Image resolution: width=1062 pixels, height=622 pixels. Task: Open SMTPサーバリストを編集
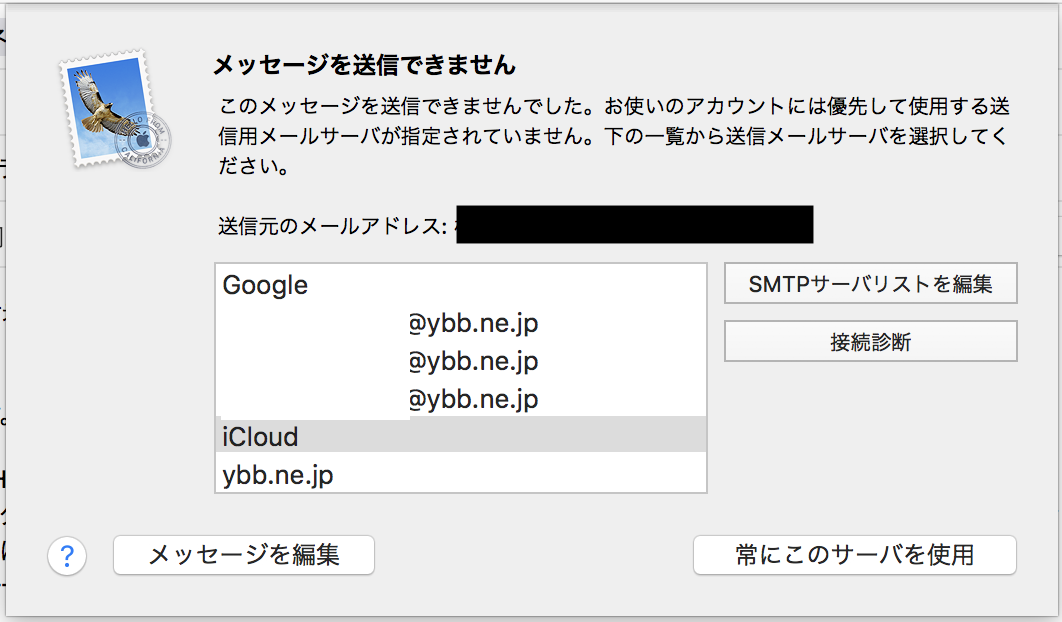(x=870, y=284)
